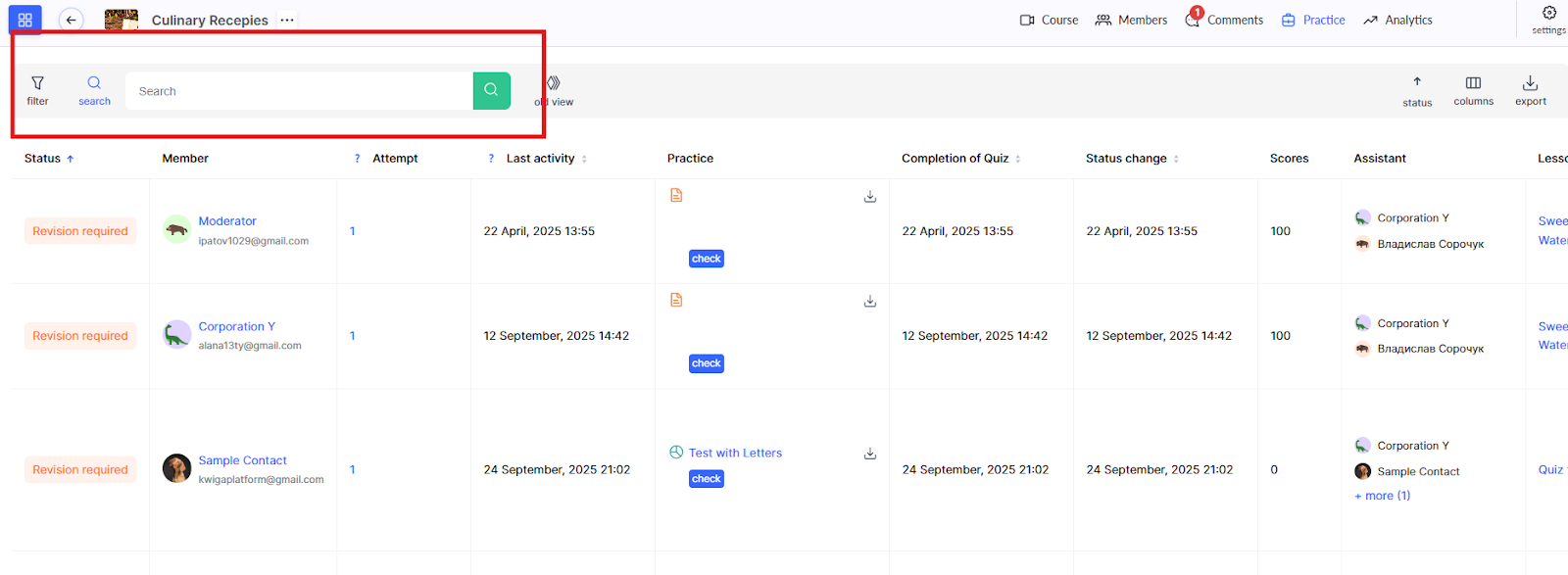Screen dimensions: 1568x575
Task: Open the Culinary Recepies course thumbnail
Action: [x=122, y=20]
